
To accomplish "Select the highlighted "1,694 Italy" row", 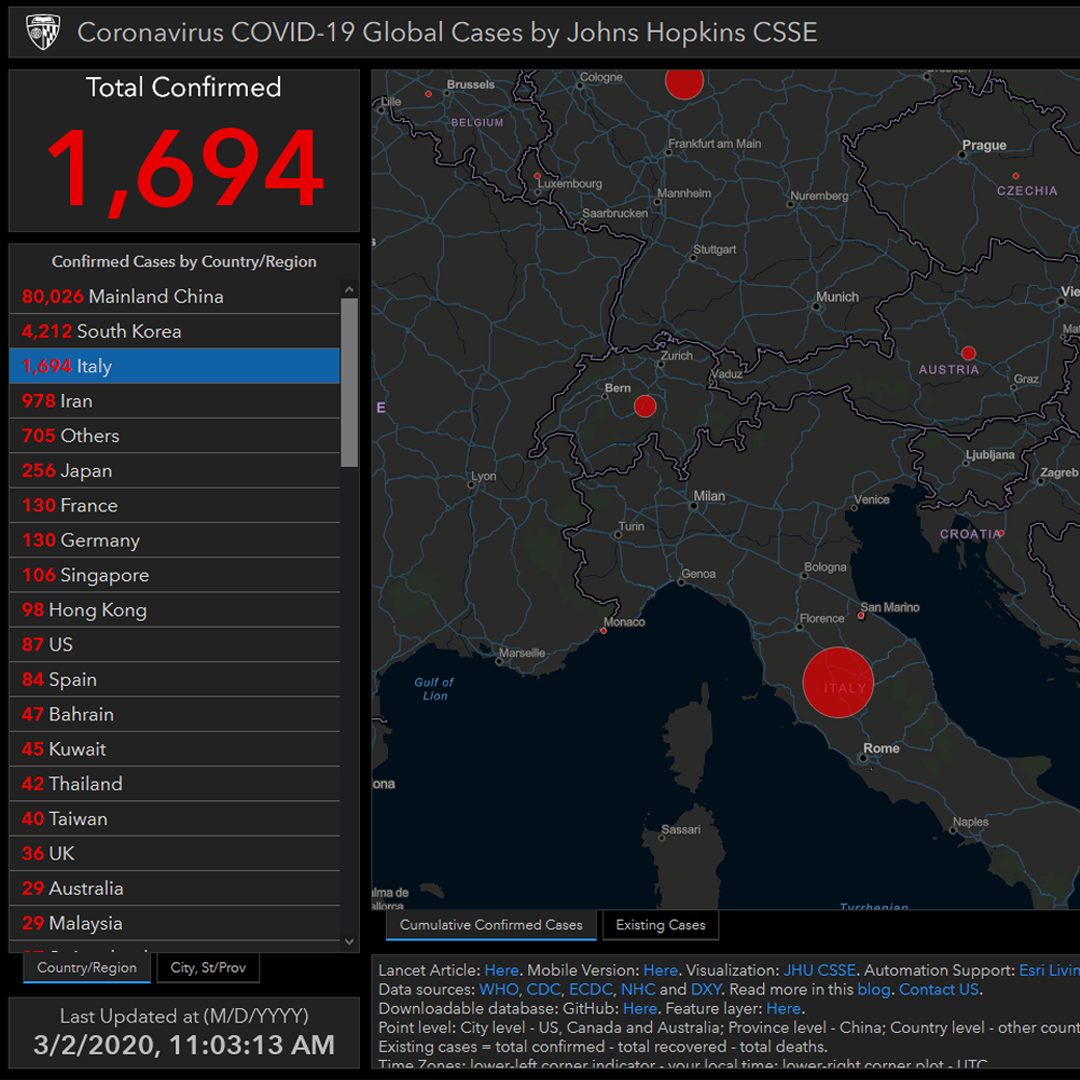I will 174,366.
